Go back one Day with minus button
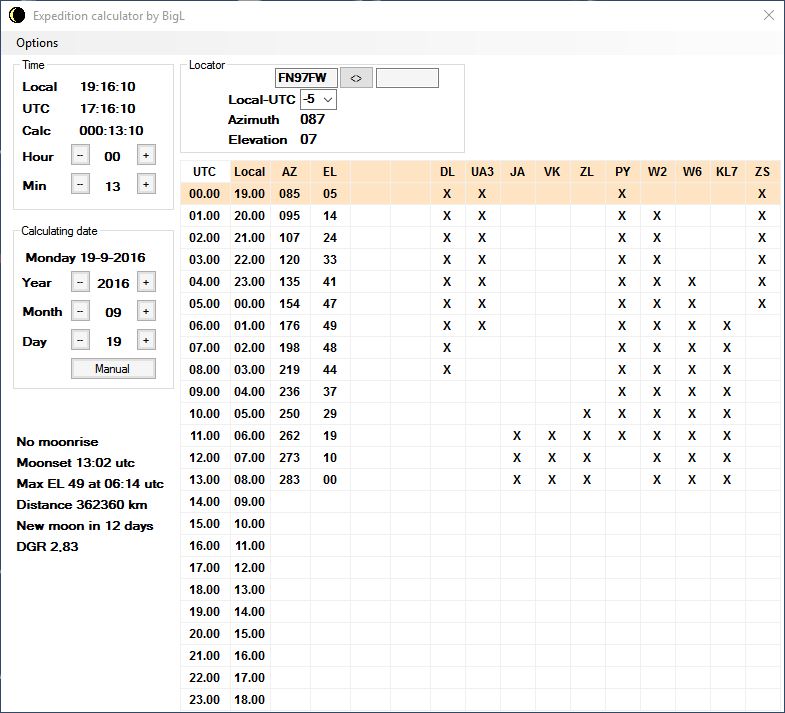The width and height of the screenshot is (785, 713). 80,340
